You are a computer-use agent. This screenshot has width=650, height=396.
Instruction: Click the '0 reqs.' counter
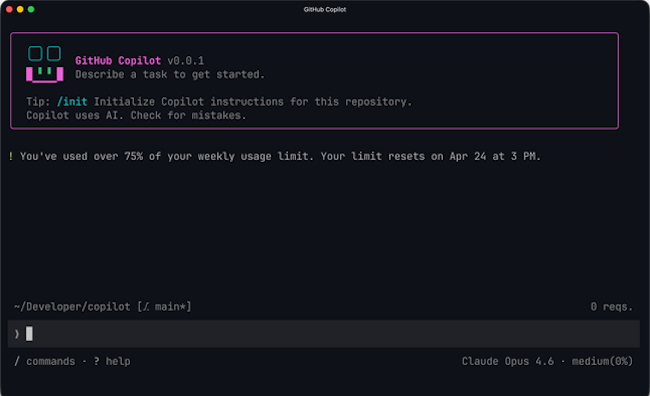click(612, 307)
